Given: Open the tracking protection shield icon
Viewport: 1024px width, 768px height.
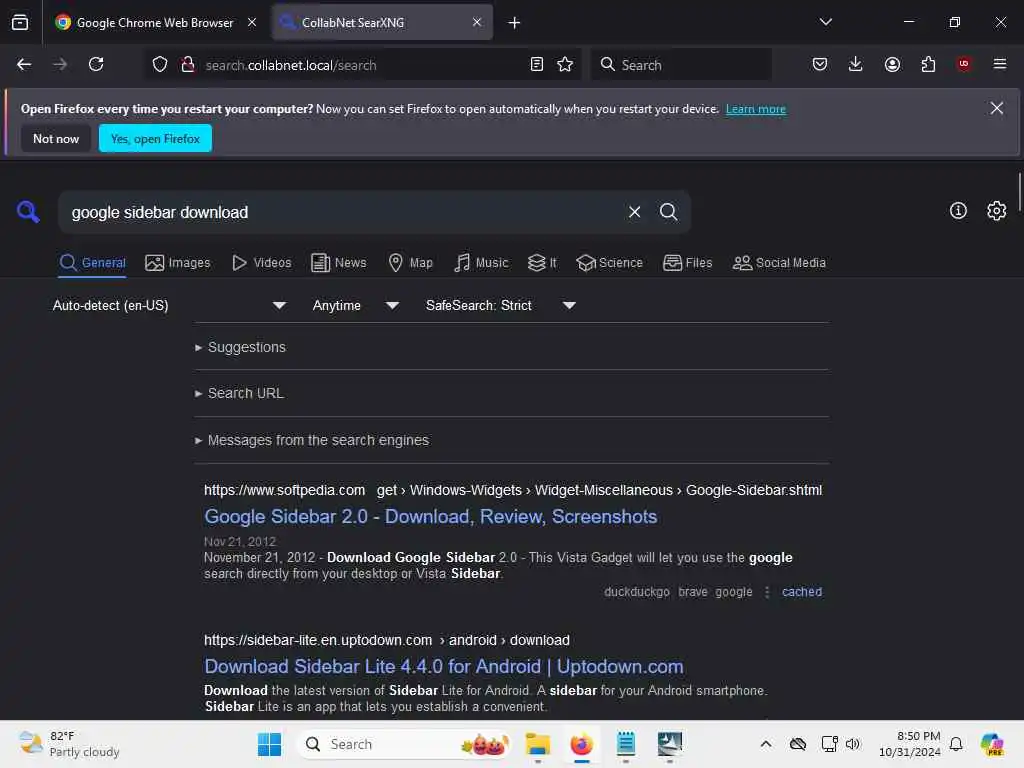Looking at the screenshot, I should coord(160,65).
